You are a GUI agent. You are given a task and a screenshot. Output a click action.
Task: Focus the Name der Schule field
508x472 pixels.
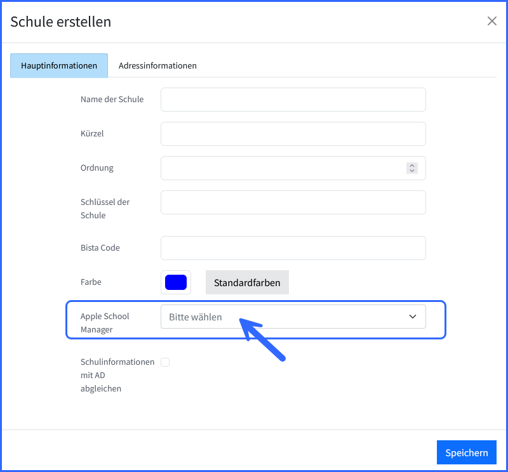click(x=293, y=99)
